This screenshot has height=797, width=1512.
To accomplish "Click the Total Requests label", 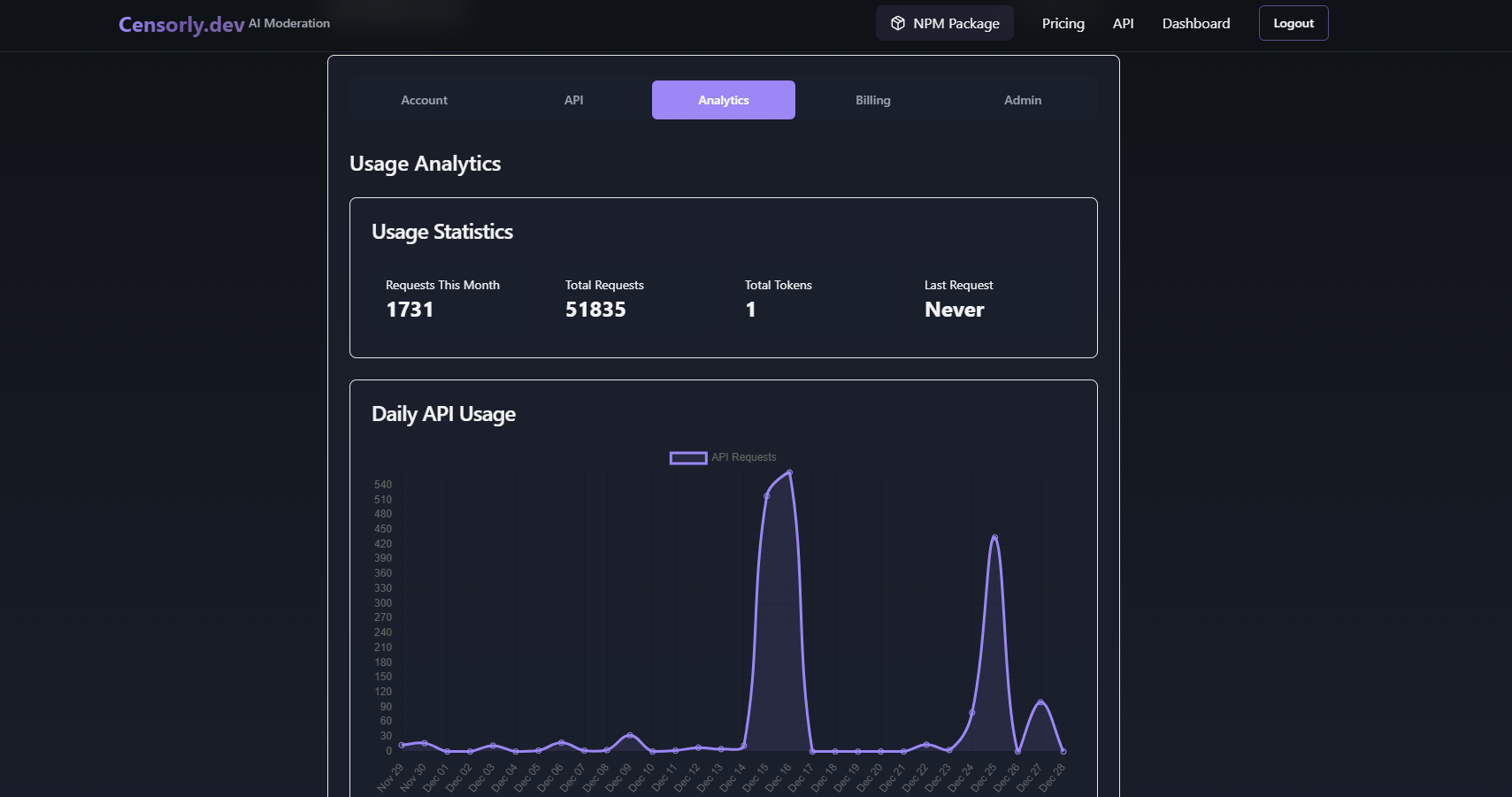I will [604, 285].
